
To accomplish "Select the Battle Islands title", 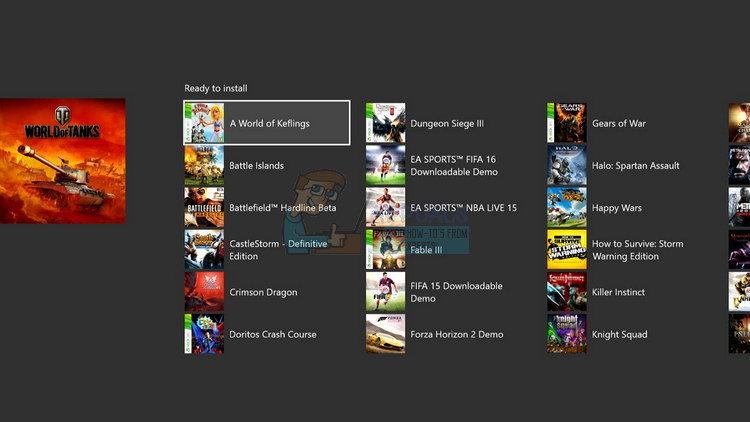I will click(x=256, y=166).
